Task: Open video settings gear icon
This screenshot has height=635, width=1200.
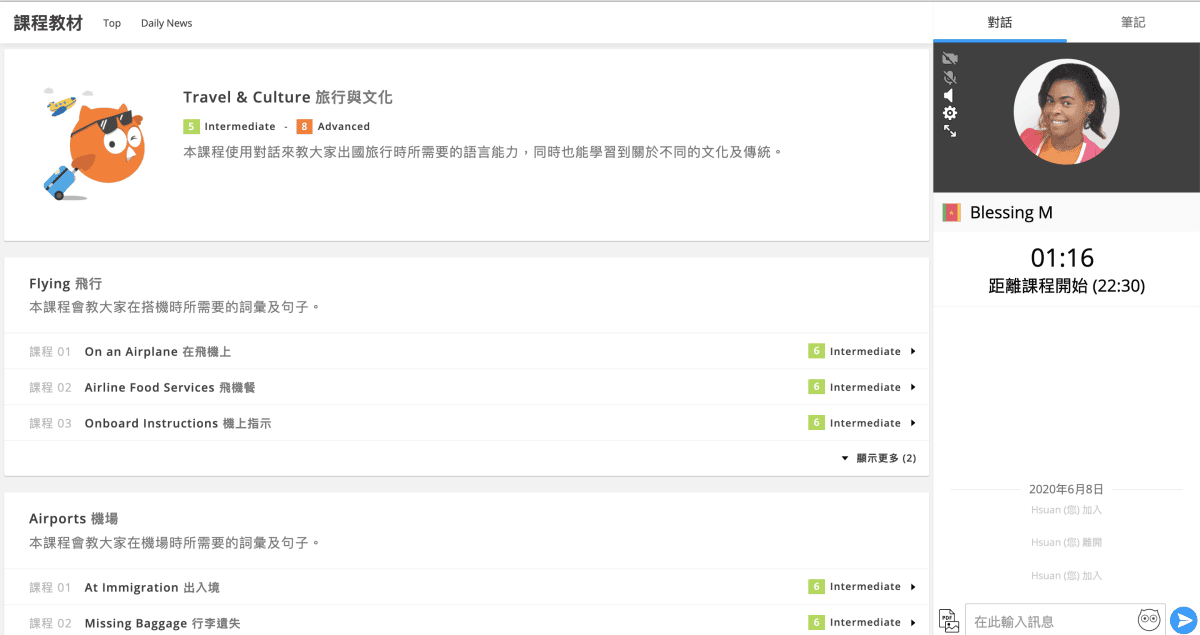Action: (x=950, y=113)
